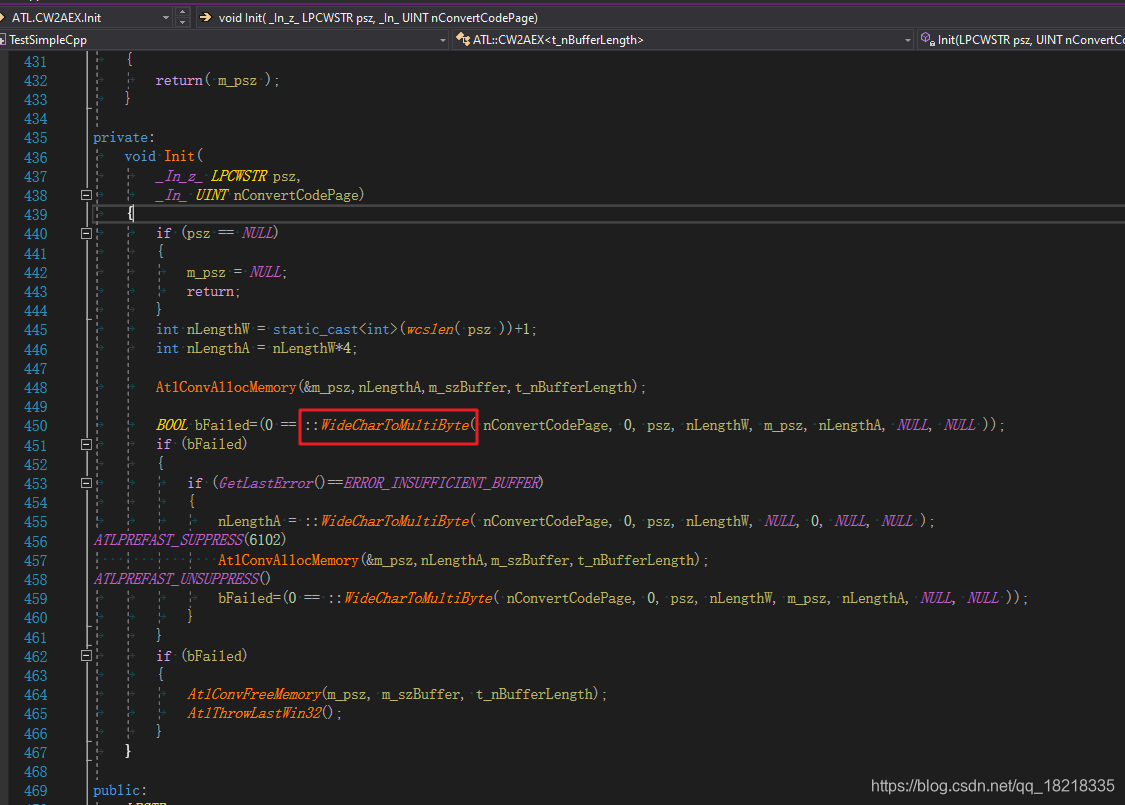1125x805 pixels.
Task: Click the member icon before Init(LPCWSTR psz
Action: (926, 39)
